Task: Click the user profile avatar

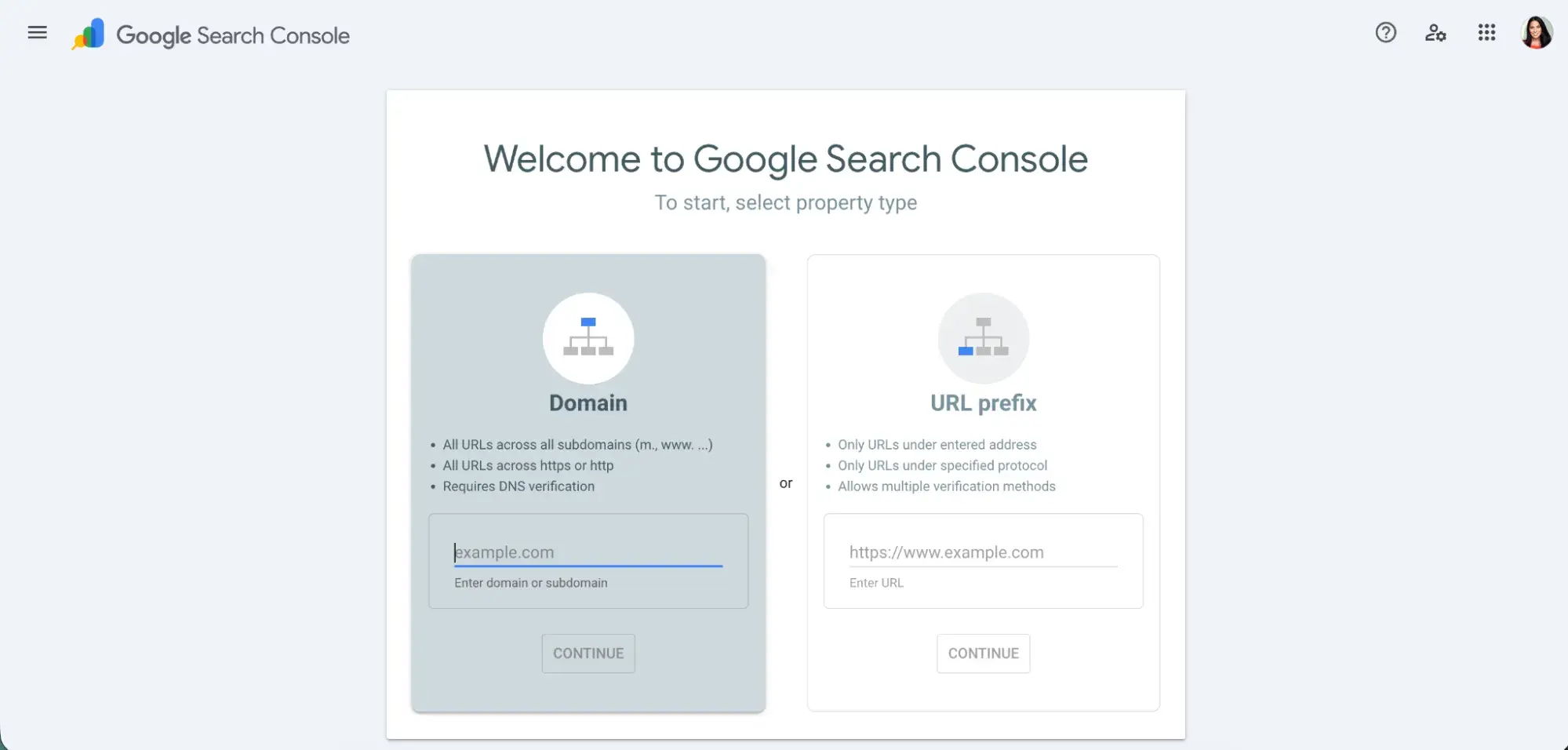Action: point(1536,32)
